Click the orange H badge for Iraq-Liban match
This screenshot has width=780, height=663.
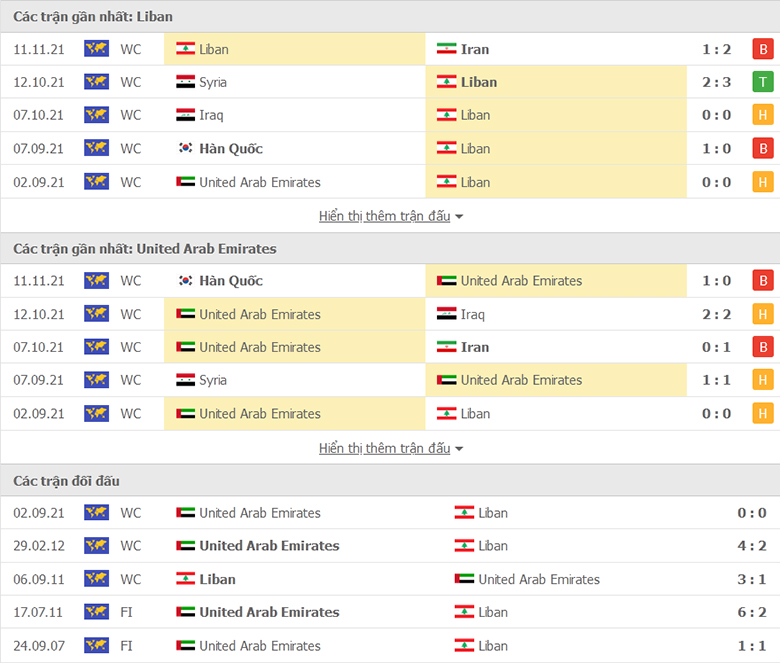coord(763,115)
